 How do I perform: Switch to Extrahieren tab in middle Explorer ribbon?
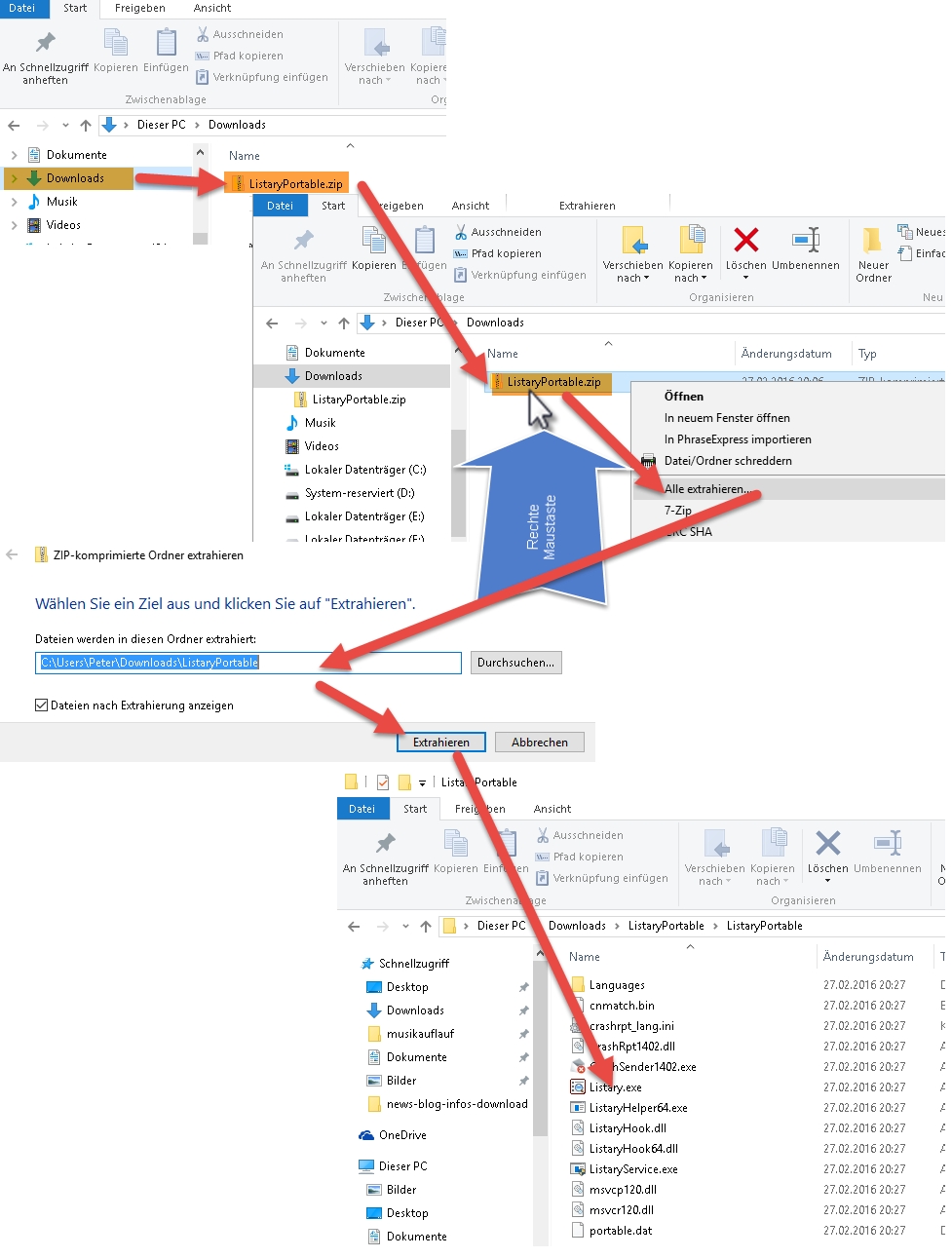pos(587,206)
